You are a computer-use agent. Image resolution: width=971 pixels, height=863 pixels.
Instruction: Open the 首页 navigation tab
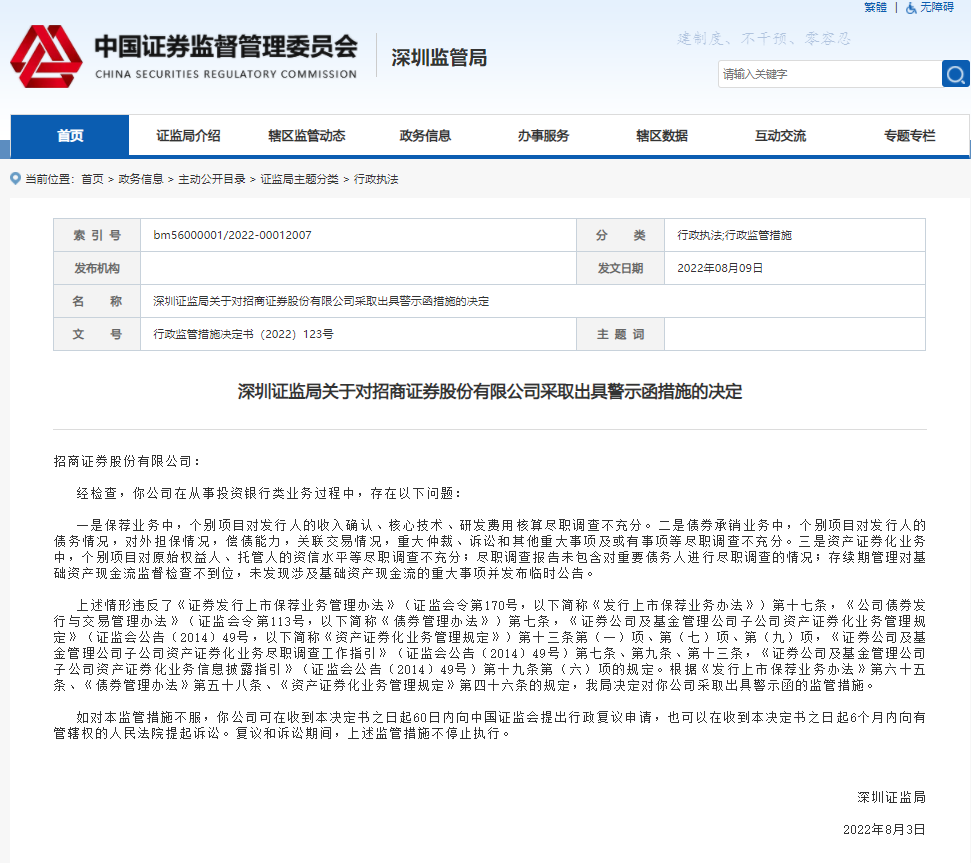(x=70, y=136)
